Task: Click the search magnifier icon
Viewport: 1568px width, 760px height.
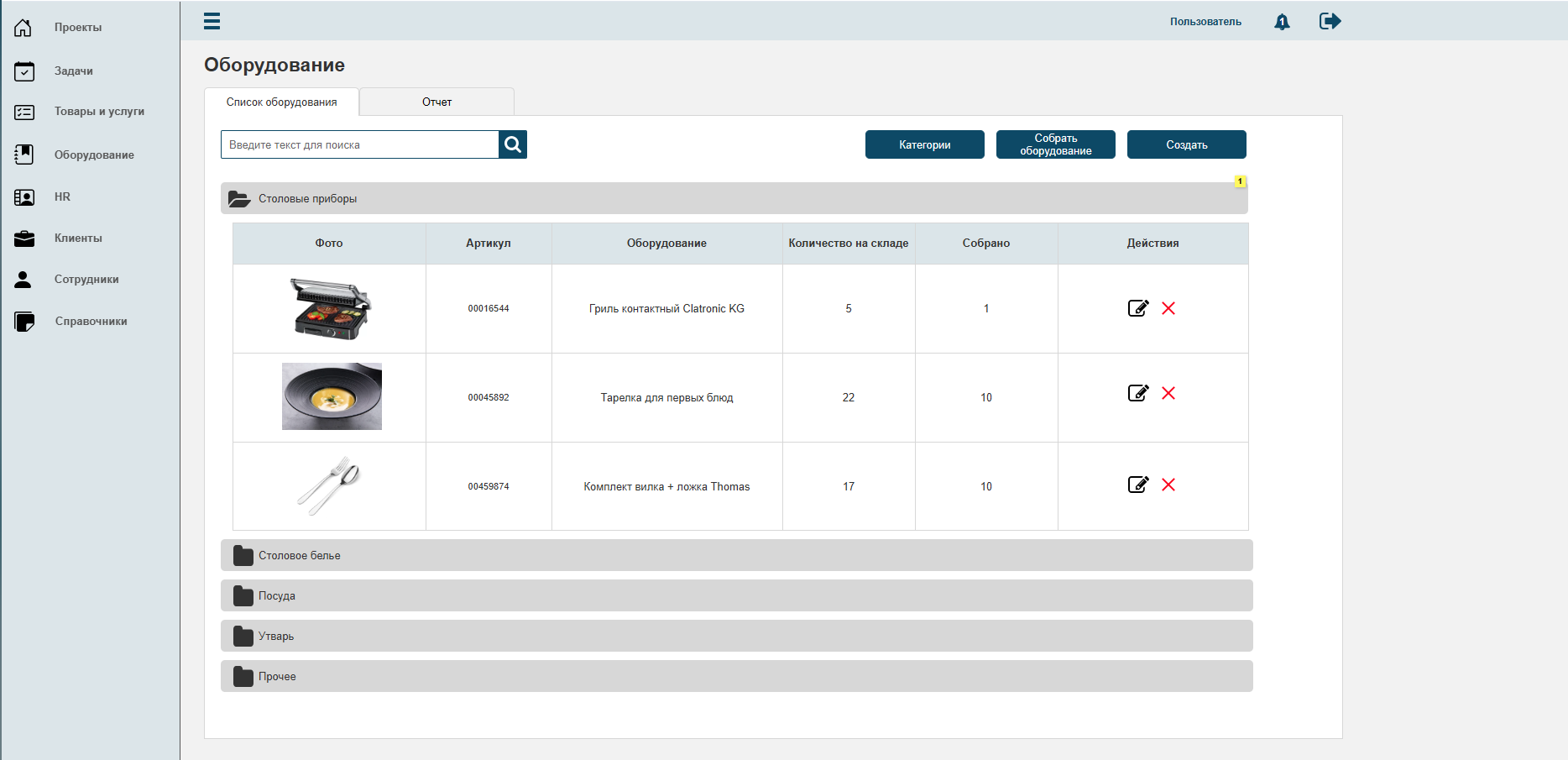Action: coord(513,144)
